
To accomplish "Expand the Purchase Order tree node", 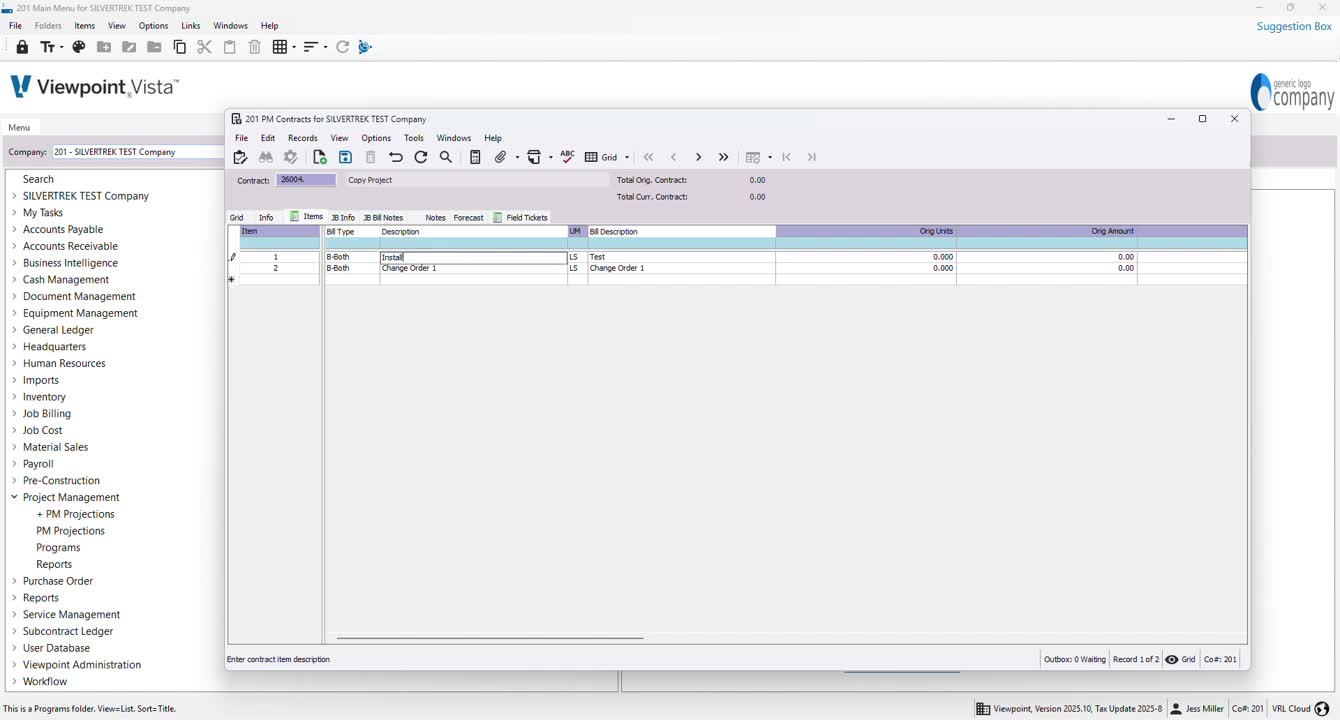I will 14,581.
